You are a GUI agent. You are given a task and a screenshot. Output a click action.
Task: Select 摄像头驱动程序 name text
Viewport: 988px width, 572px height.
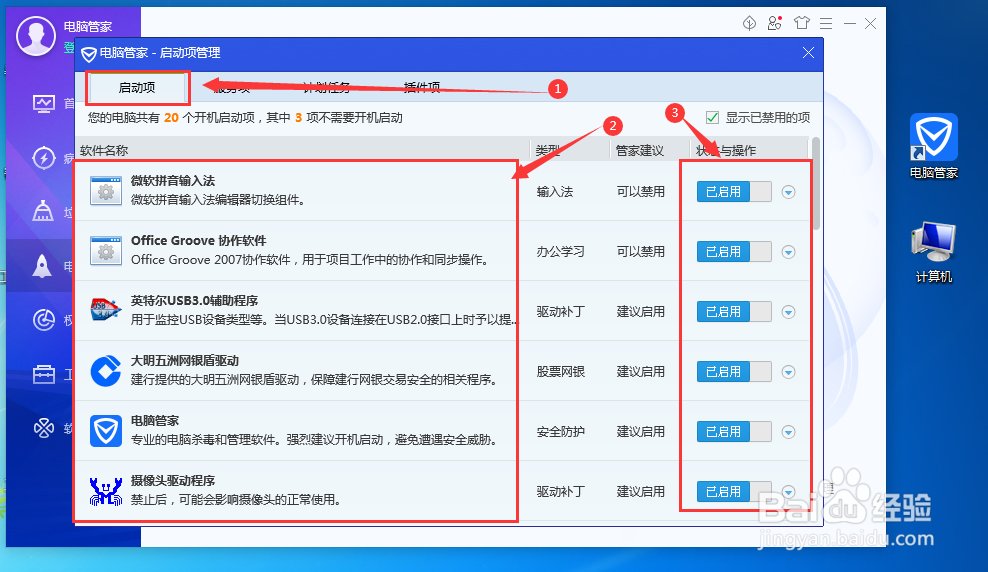[x=173, y=480]
